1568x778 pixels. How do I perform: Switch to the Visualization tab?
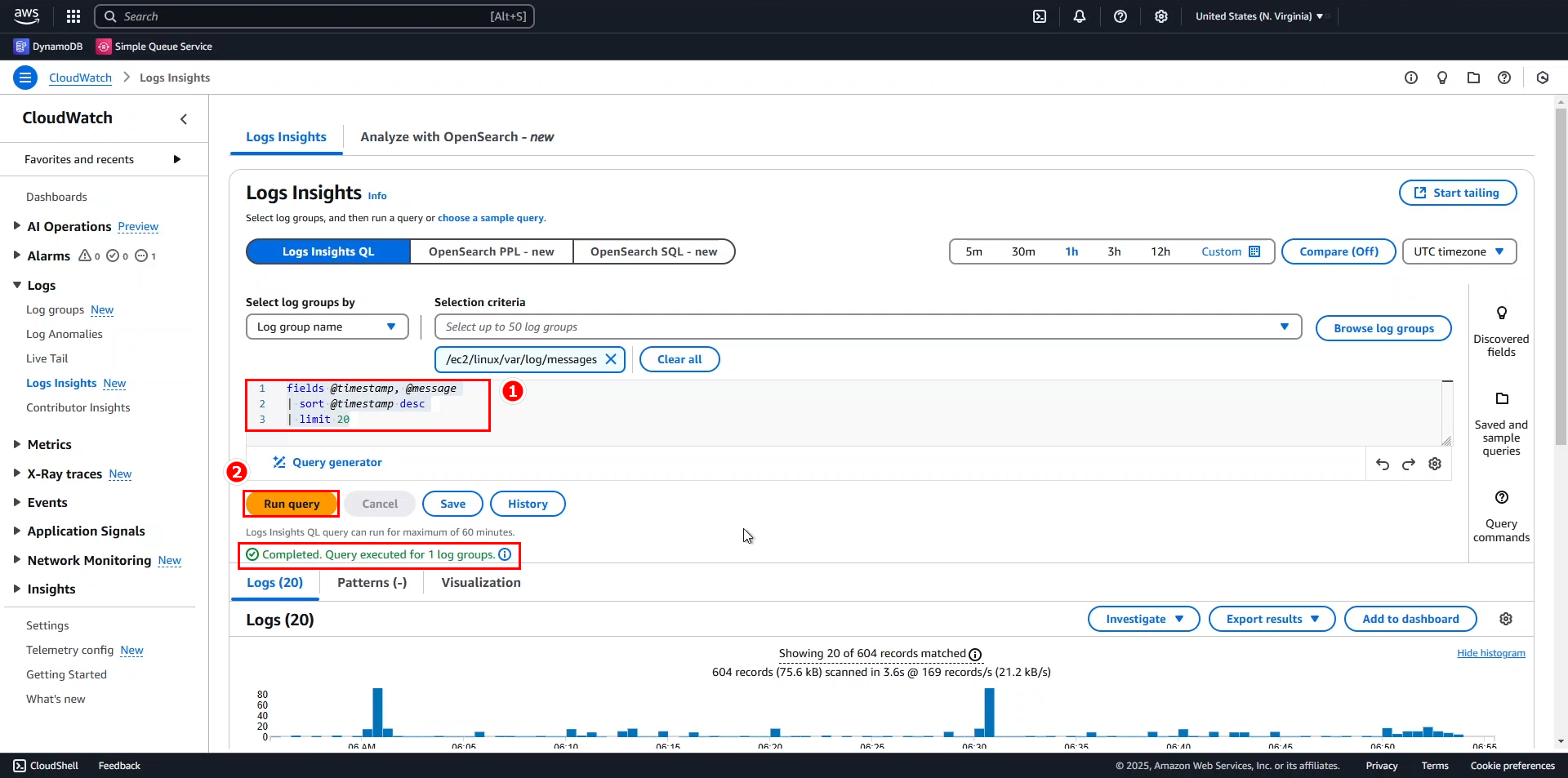pyautogui.click(x=481, y=582)
